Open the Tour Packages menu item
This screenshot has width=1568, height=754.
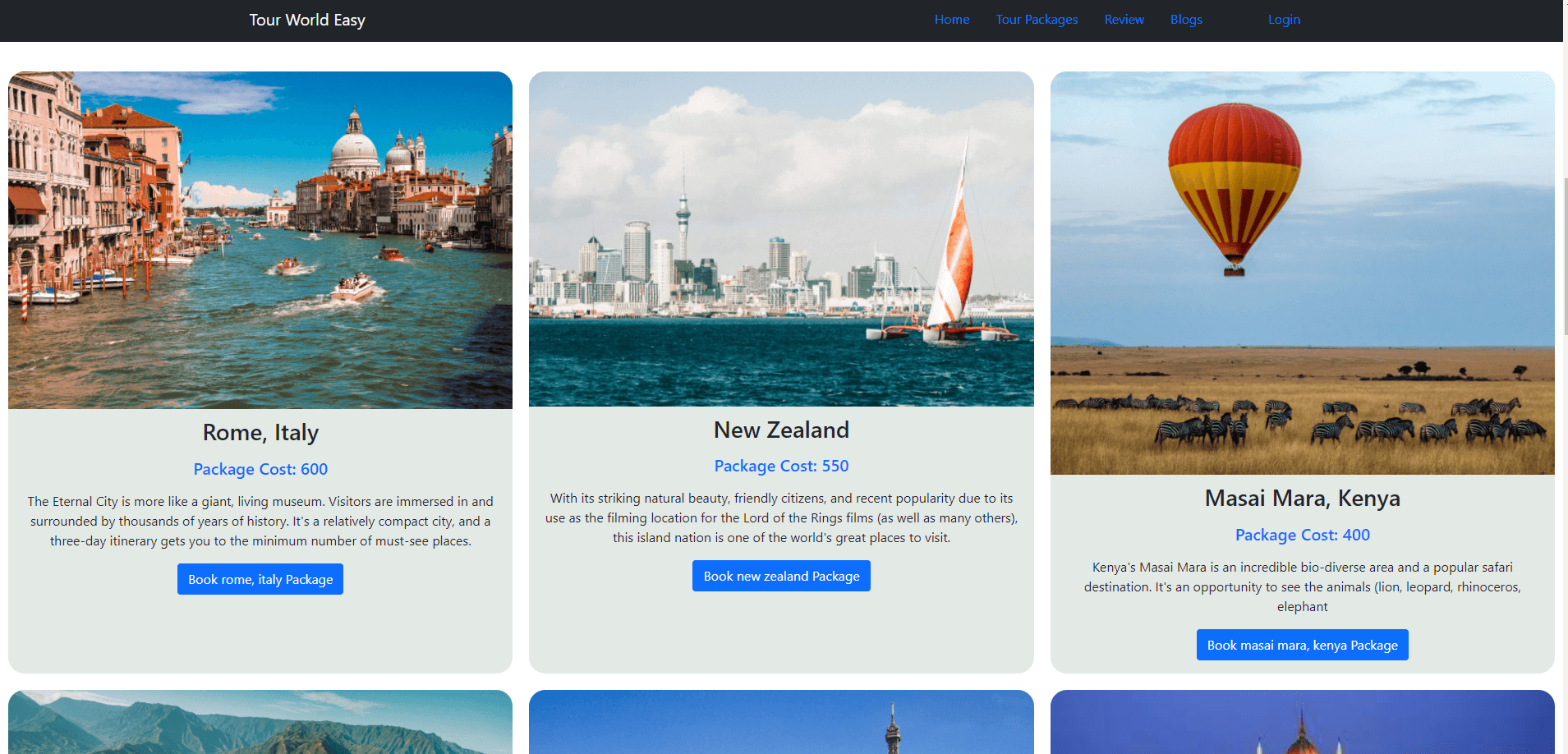pyautogui.click(x=1037, y=20)
